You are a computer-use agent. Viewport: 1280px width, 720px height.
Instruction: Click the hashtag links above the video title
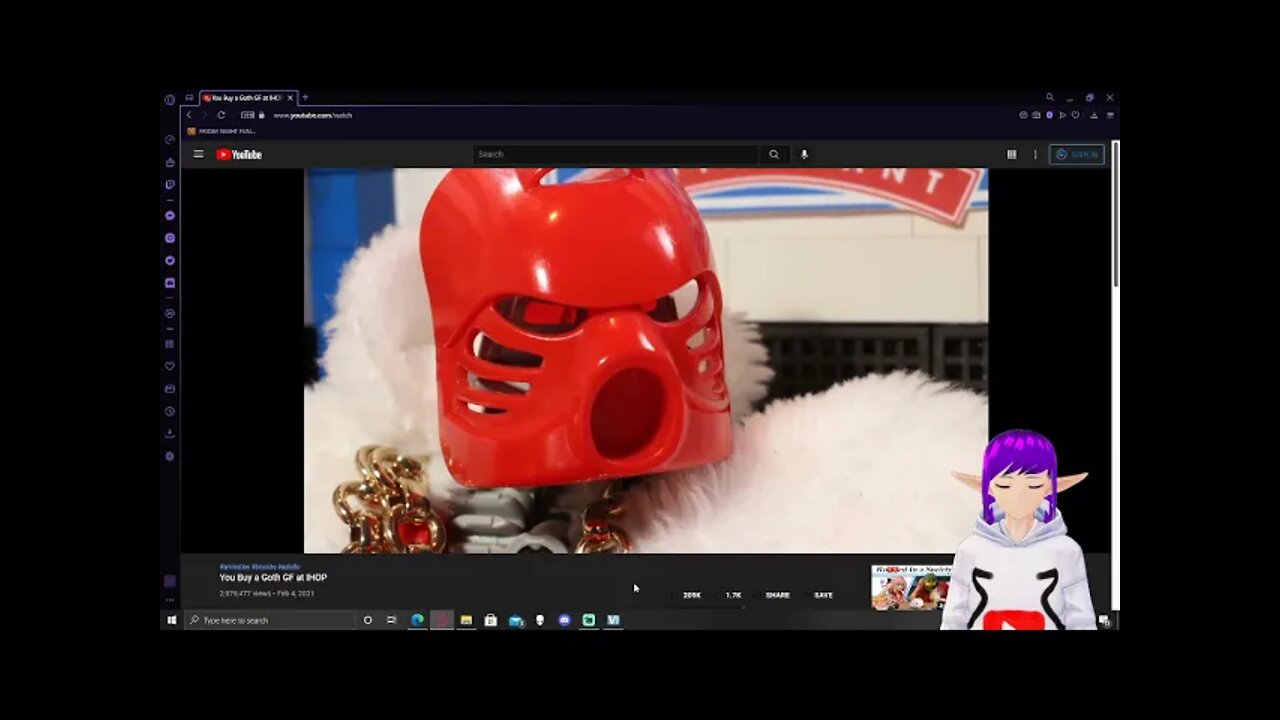tap(260, 567)
